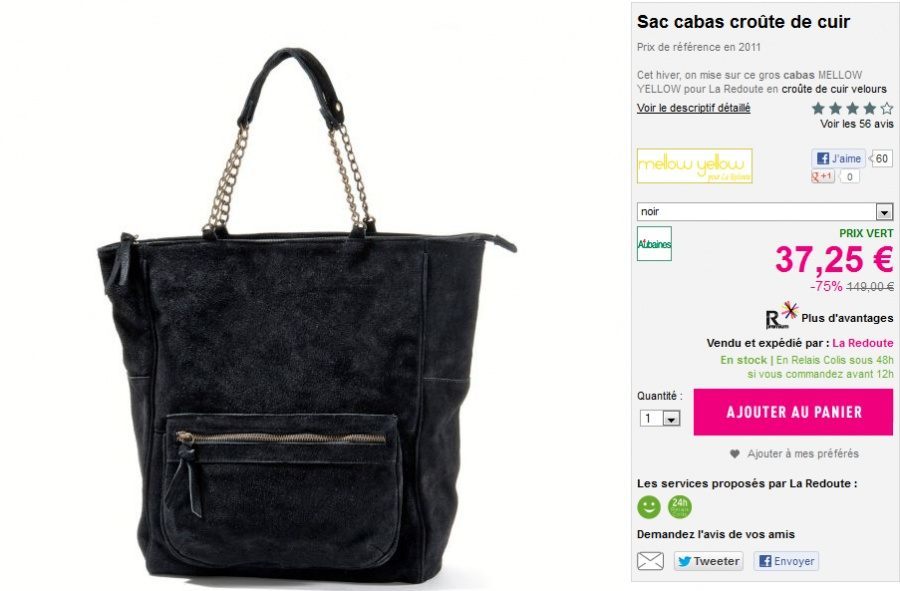The image size is (900, 591).
Task: Click the Aubaines badge icon
Action: [654, 244]
